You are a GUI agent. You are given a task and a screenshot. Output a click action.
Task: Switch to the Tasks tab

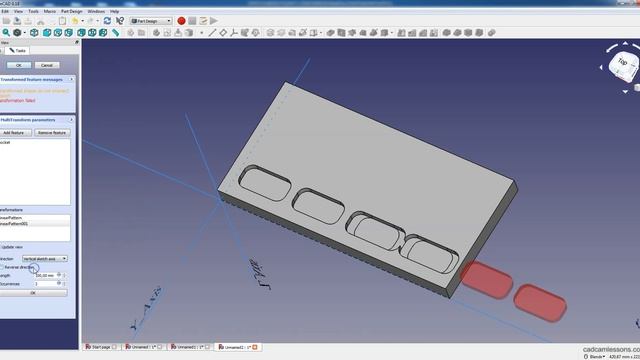click(17, 51)
